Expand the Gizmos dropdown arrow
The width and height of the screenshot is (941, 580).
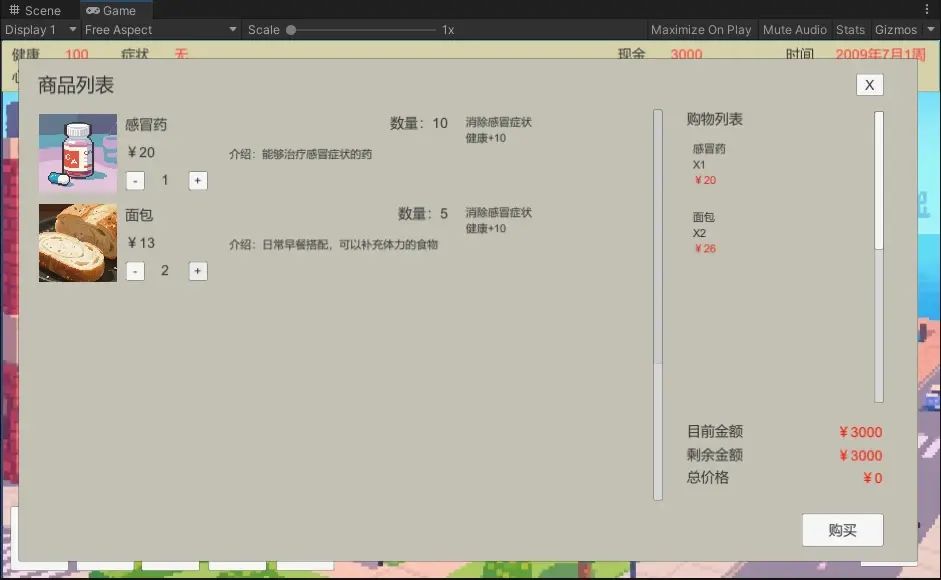[931, 29]
